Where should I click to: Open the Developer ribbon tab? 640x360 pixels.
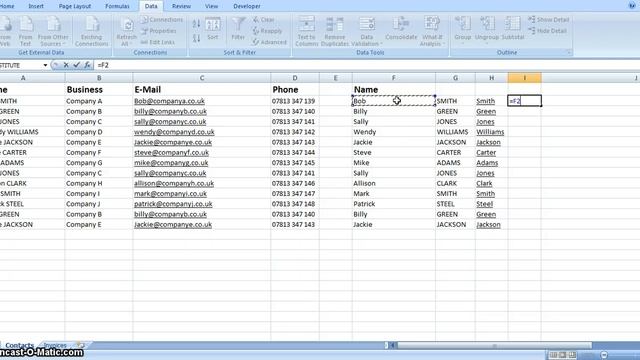click(247, 6)
